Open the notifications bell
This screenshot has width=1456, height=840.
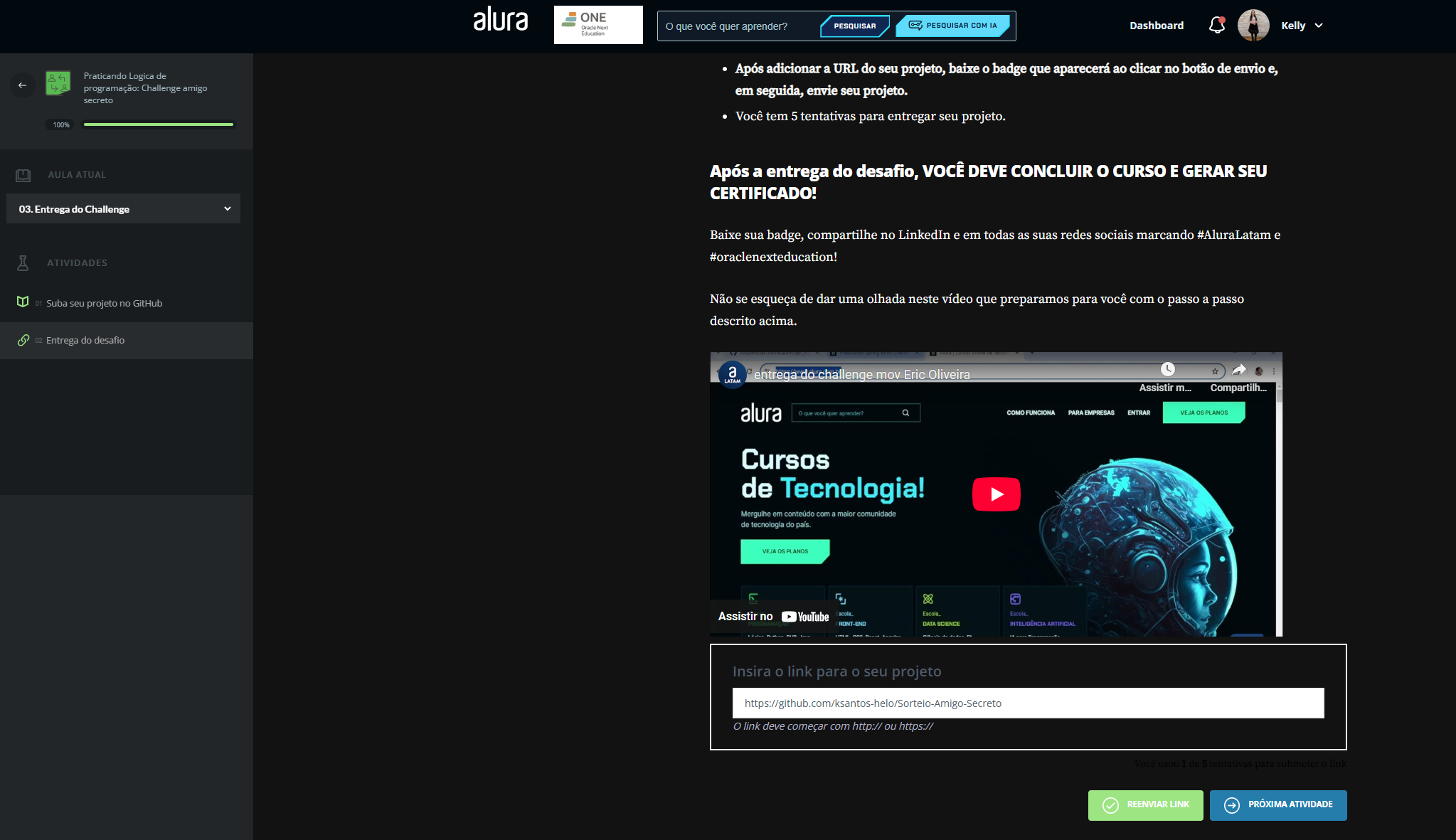point(1217,26)
